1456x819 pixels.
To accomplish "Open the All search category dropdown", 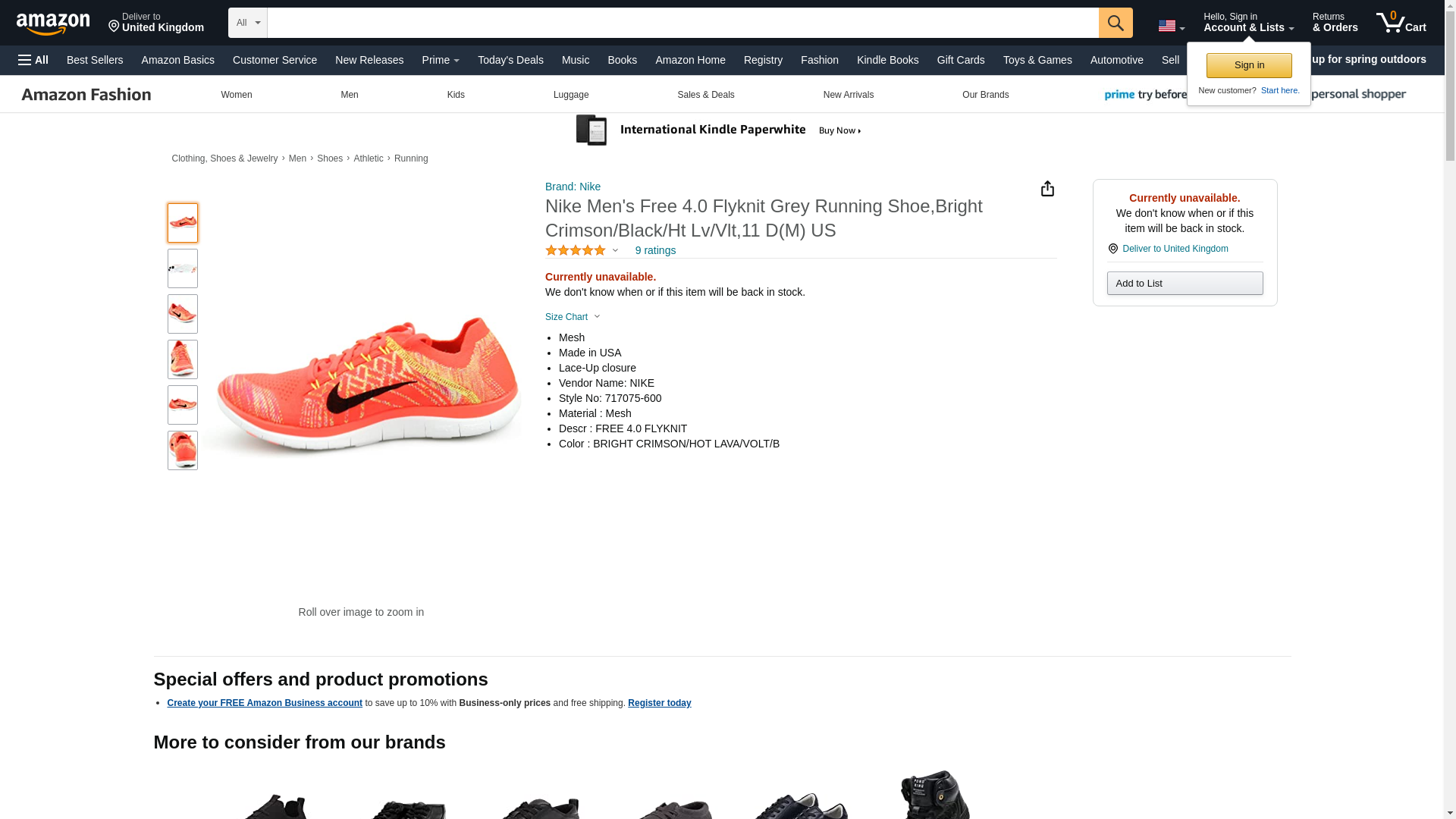I will click(x=247, y=23).
